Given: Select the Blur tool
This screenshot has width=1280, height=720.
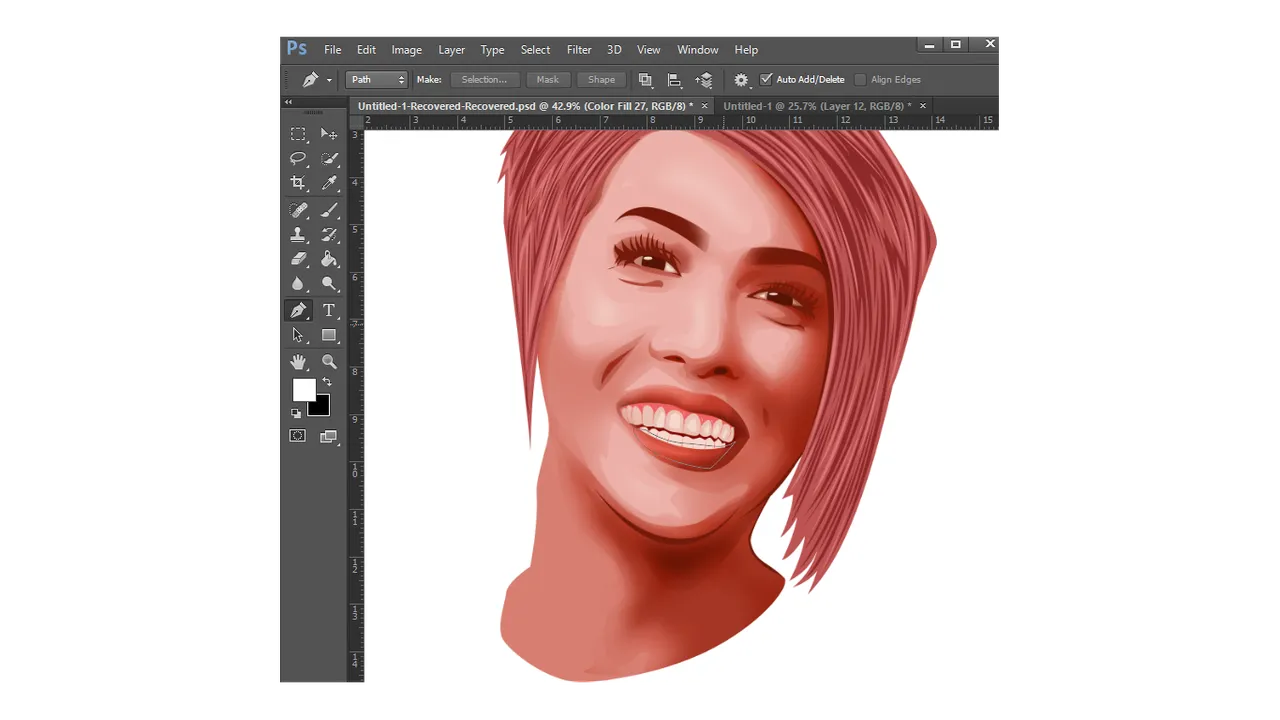Looking at the screenshot, I should point(298,284).
